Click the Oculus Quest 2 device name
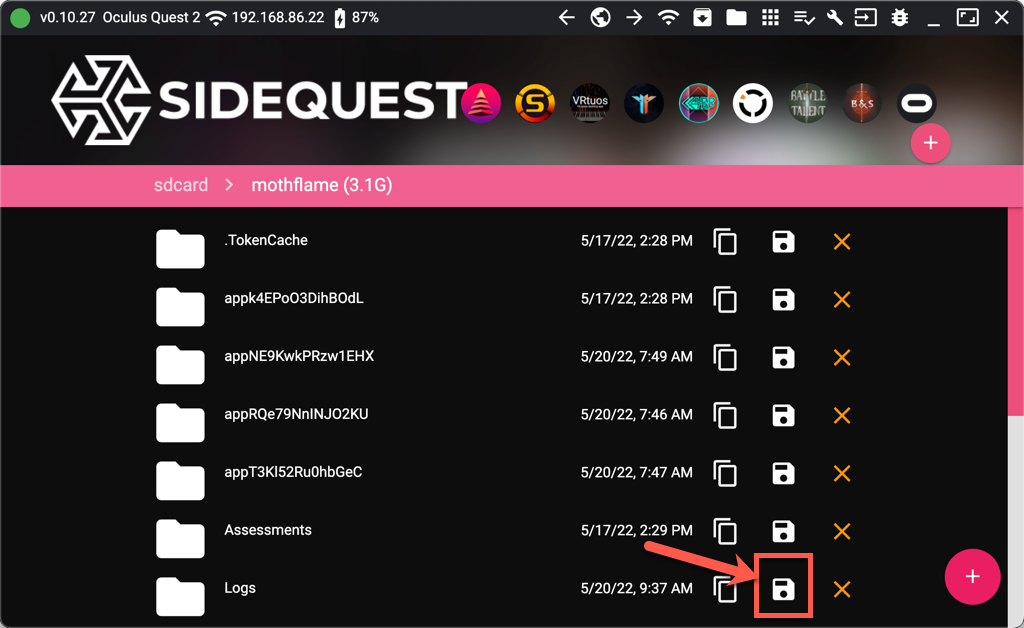The image size is (1024, 628). point(152,18)
